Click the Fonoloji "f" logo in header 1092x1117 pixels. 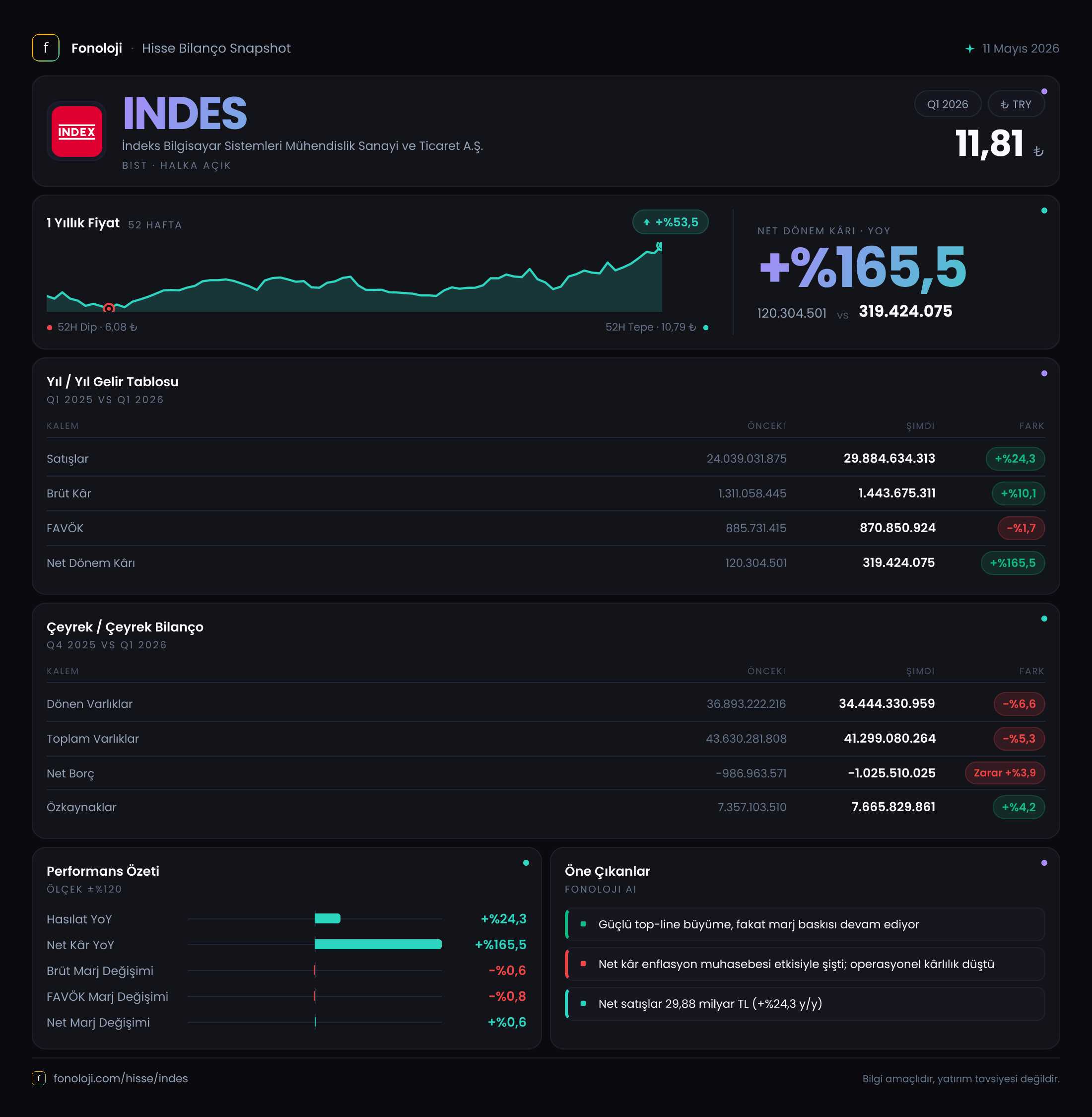45,48
